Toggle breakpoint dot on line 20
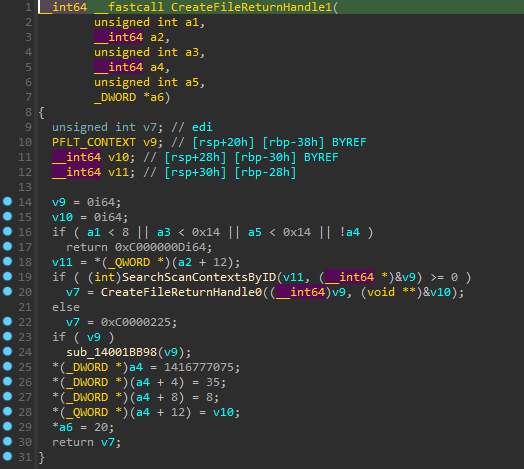The width and height of the screenshot is (524, 469). click(x=7, y=291)
